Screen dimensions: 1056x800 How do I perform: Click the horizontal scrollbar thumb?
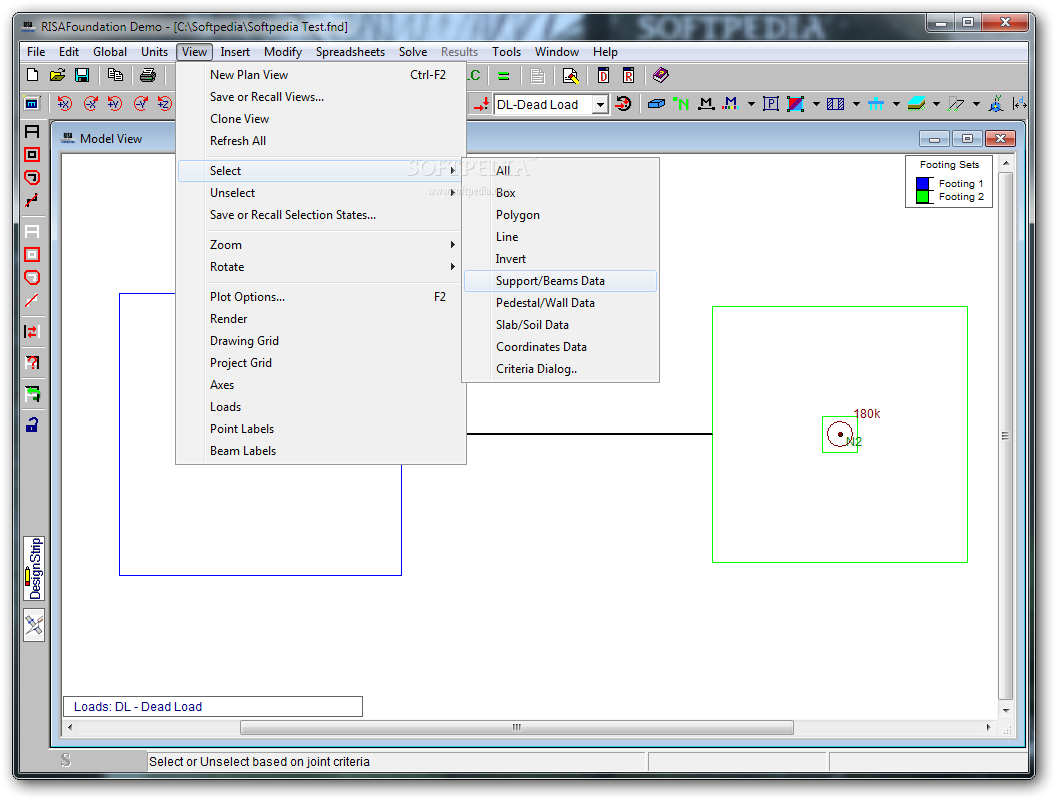tap(517, 727)
